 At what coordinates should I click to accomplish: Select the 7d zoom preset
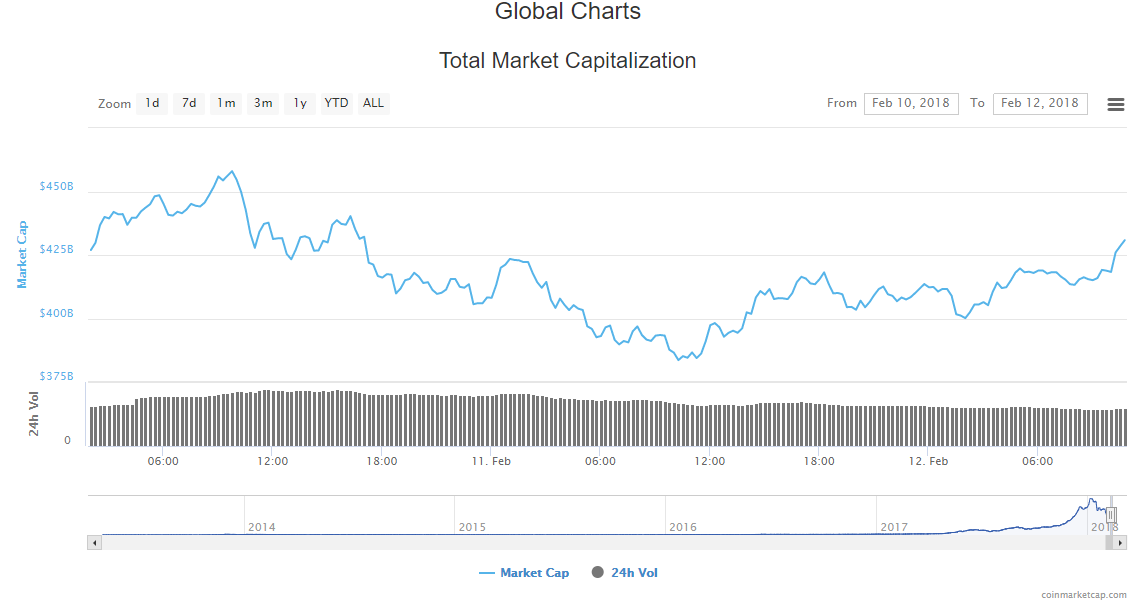pyautogui.click(x=188, y=103)
